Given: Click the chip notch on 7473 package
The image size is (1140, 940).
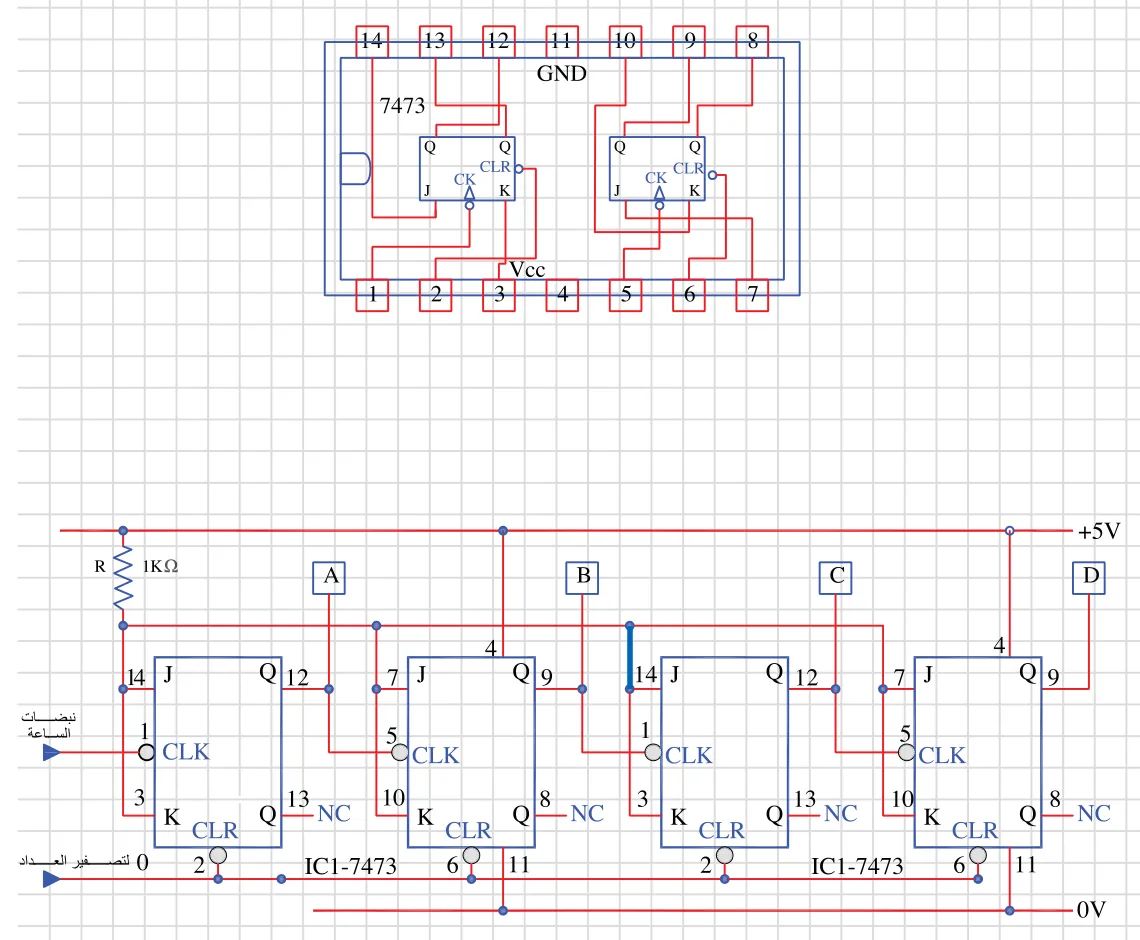Looking at the screenshot, I should [356, 169].
